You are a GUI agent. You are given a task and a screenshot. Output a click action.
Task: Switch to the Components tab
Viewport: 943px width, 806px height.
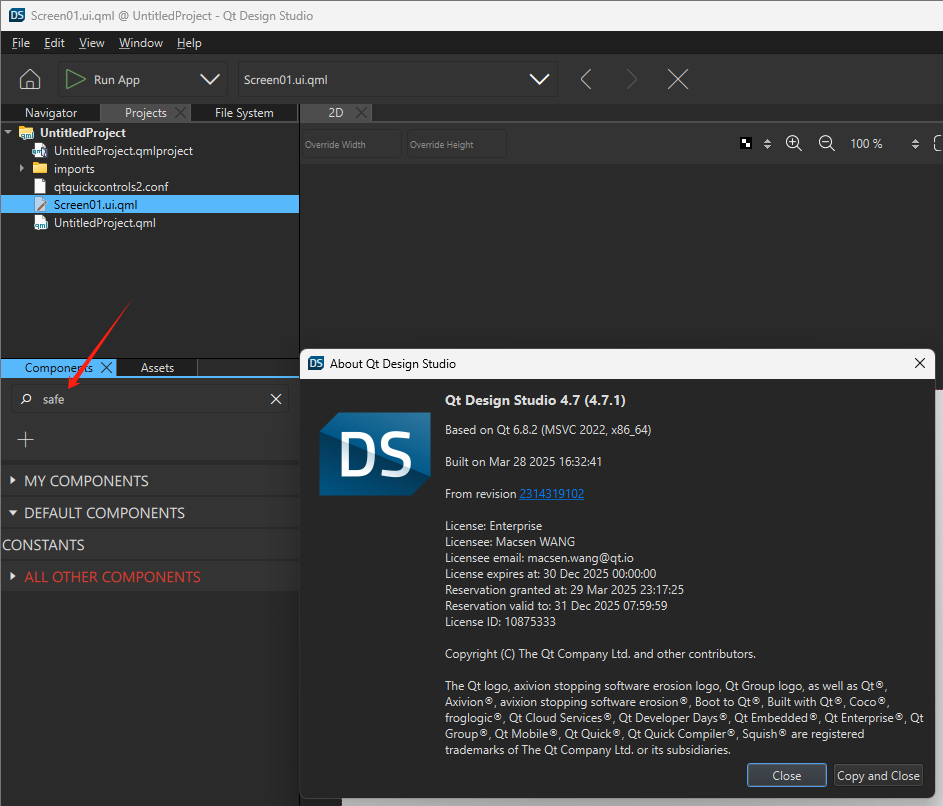click(x=59, y=368)
